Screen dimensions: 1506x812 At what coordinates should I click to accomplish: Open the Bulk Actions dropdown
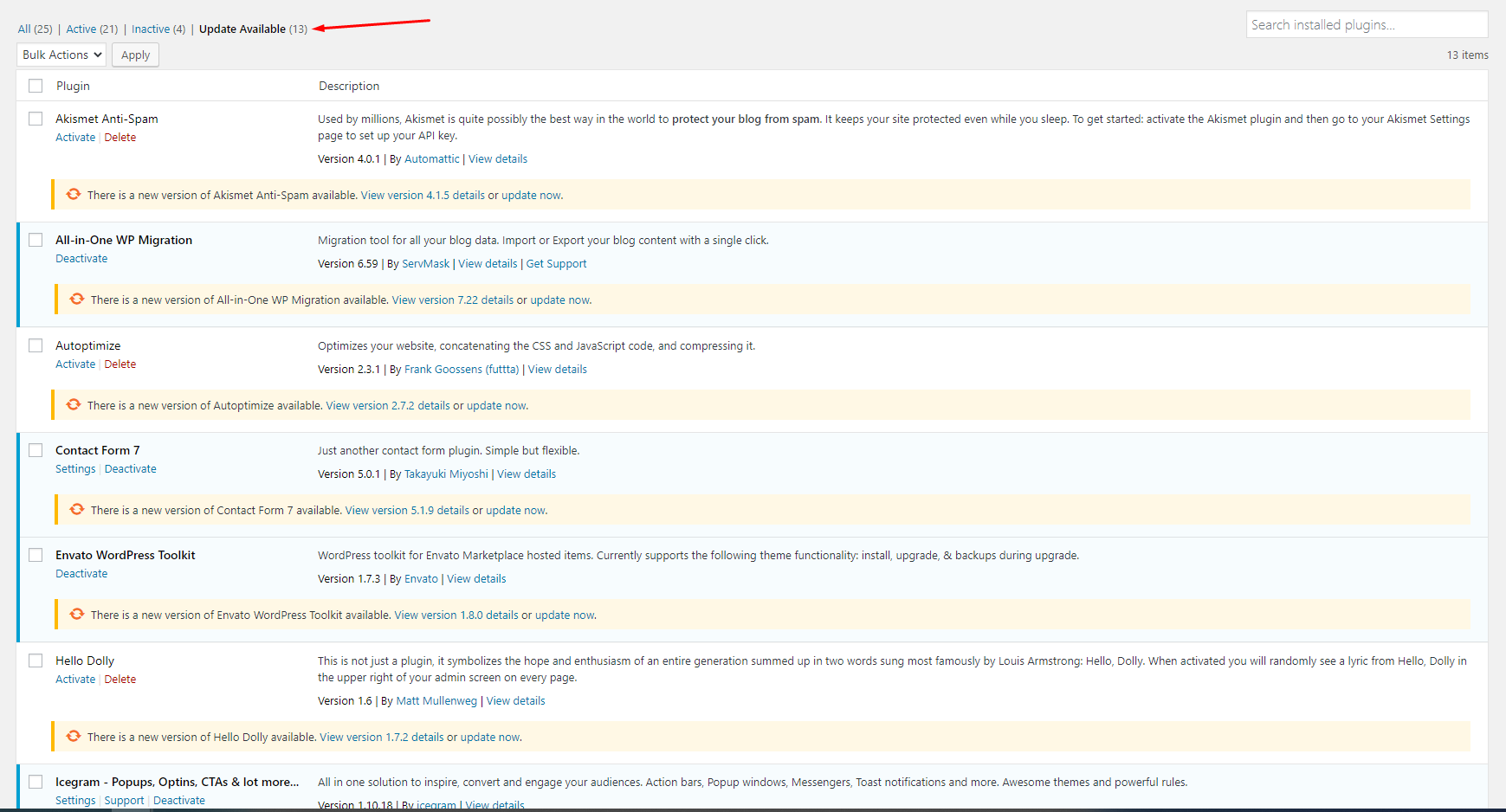pos(61,55)
